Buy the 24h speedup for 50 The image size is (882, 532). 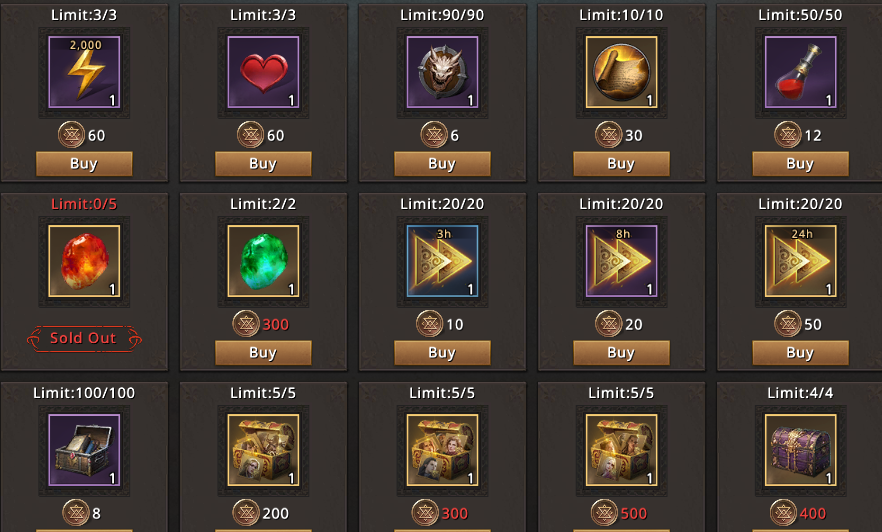coord(800,353)
